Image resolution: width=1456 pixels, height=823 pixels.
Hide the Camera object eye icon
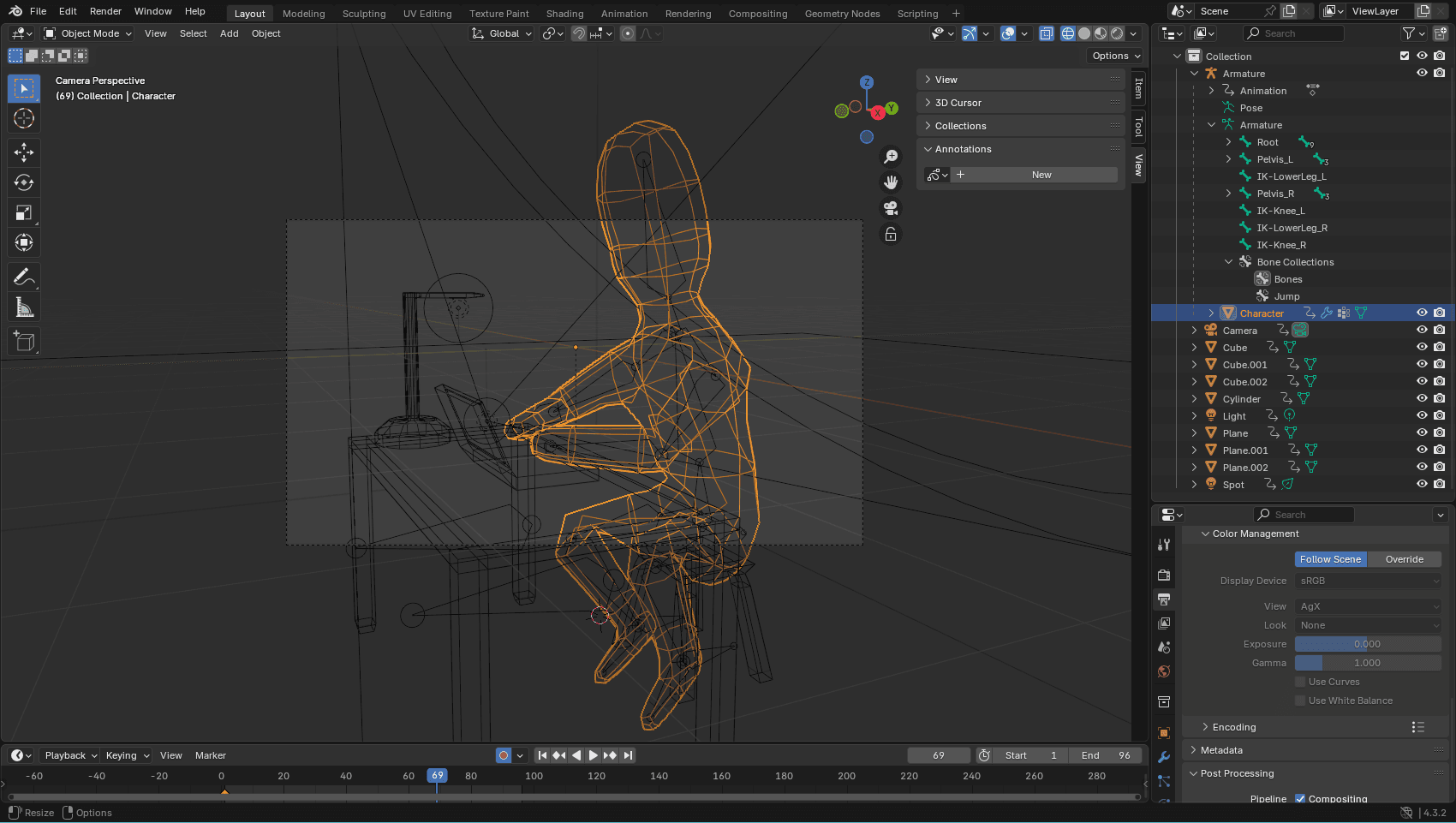[1422, 330]
